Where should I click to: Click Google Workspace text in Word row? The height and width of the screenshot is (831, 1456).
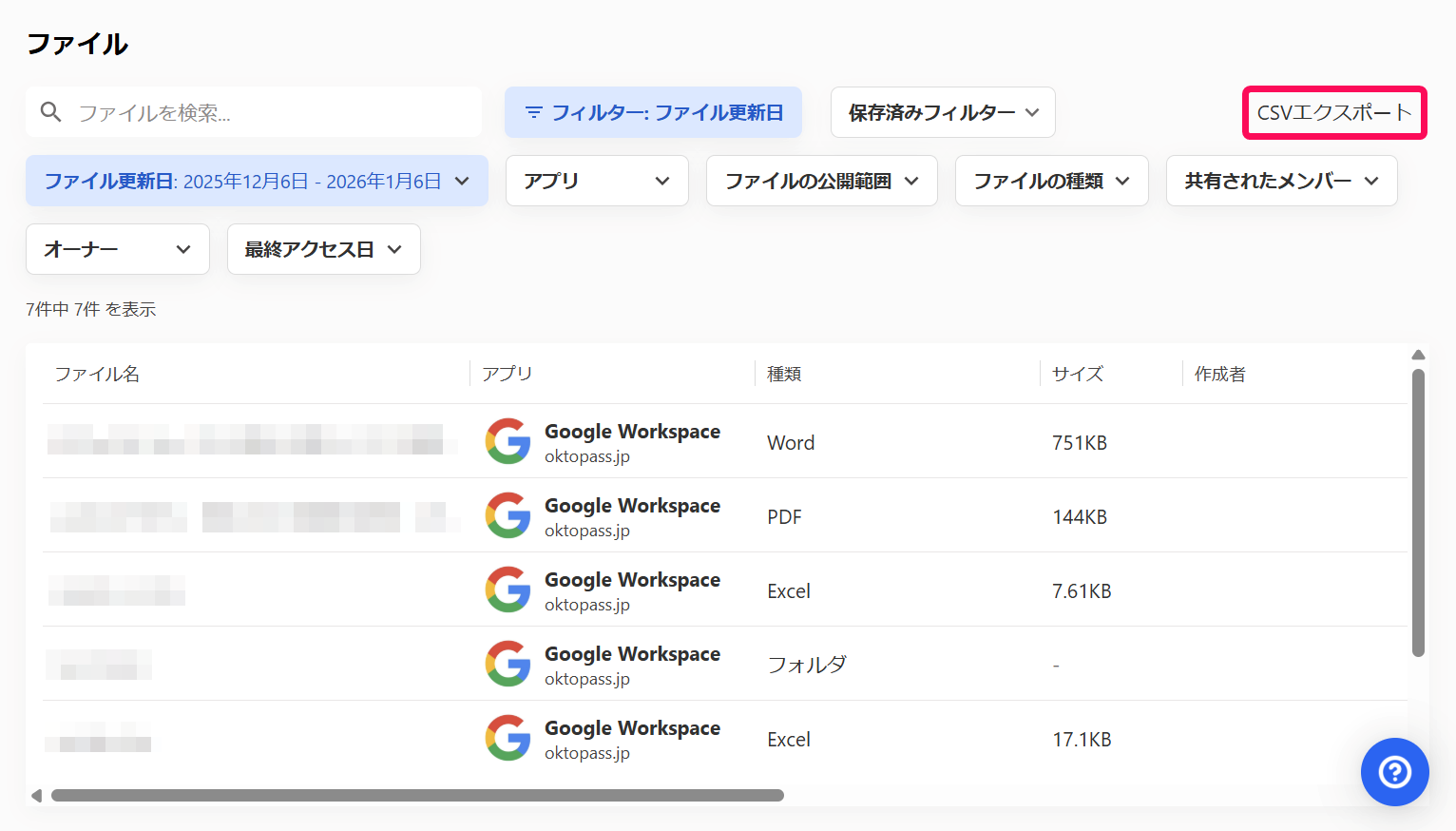pyautogui.click(x=632, y=432)
